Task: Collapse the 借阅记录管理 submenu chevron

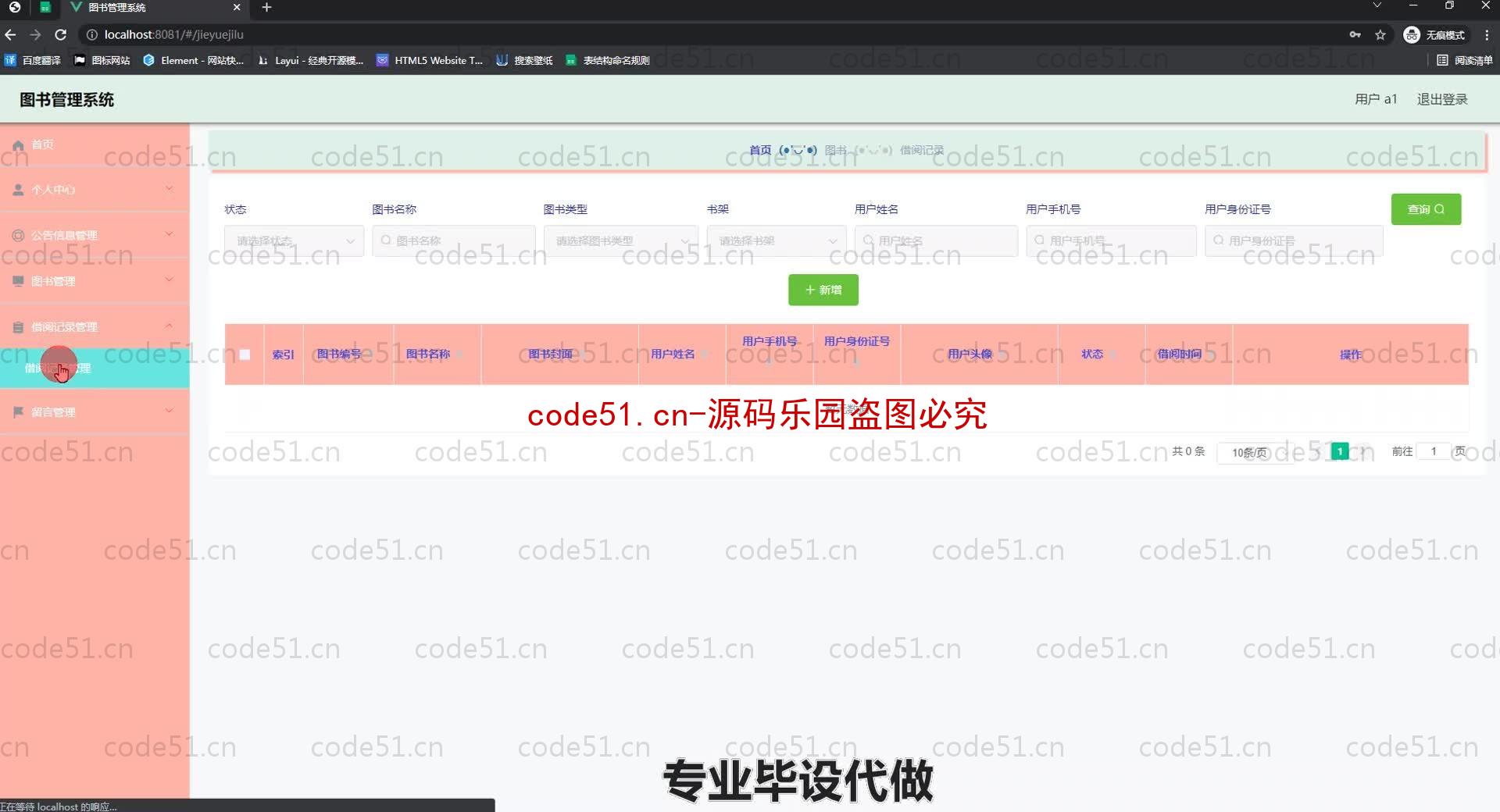Action: tap(169, 326)
